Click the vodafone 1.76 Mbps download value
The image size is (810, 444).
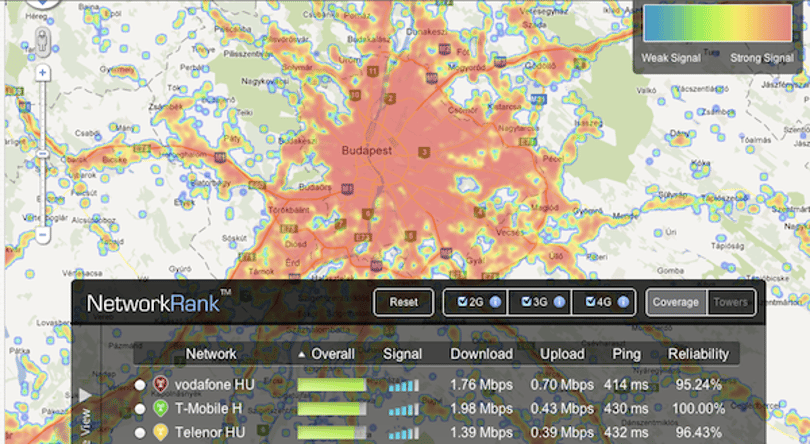(x=481, y=385)
